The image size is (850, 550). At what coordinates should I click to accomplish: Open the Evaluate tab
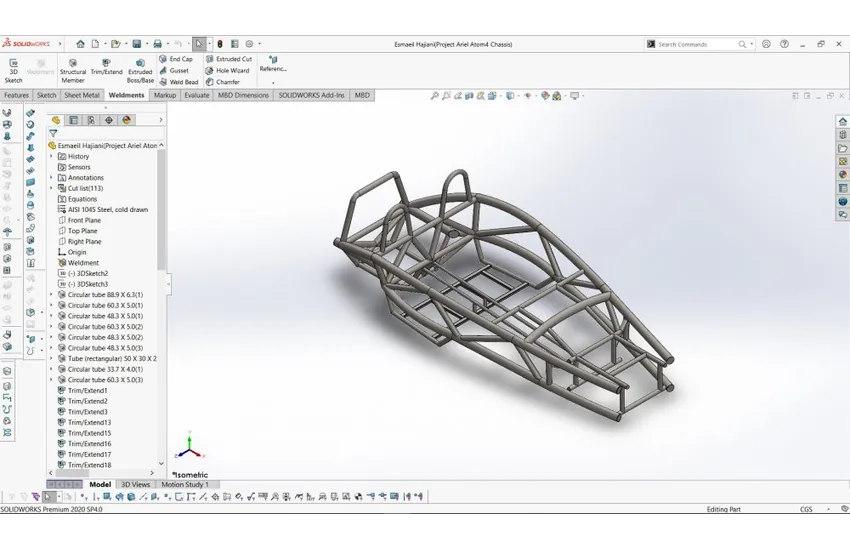coord(197,95)
